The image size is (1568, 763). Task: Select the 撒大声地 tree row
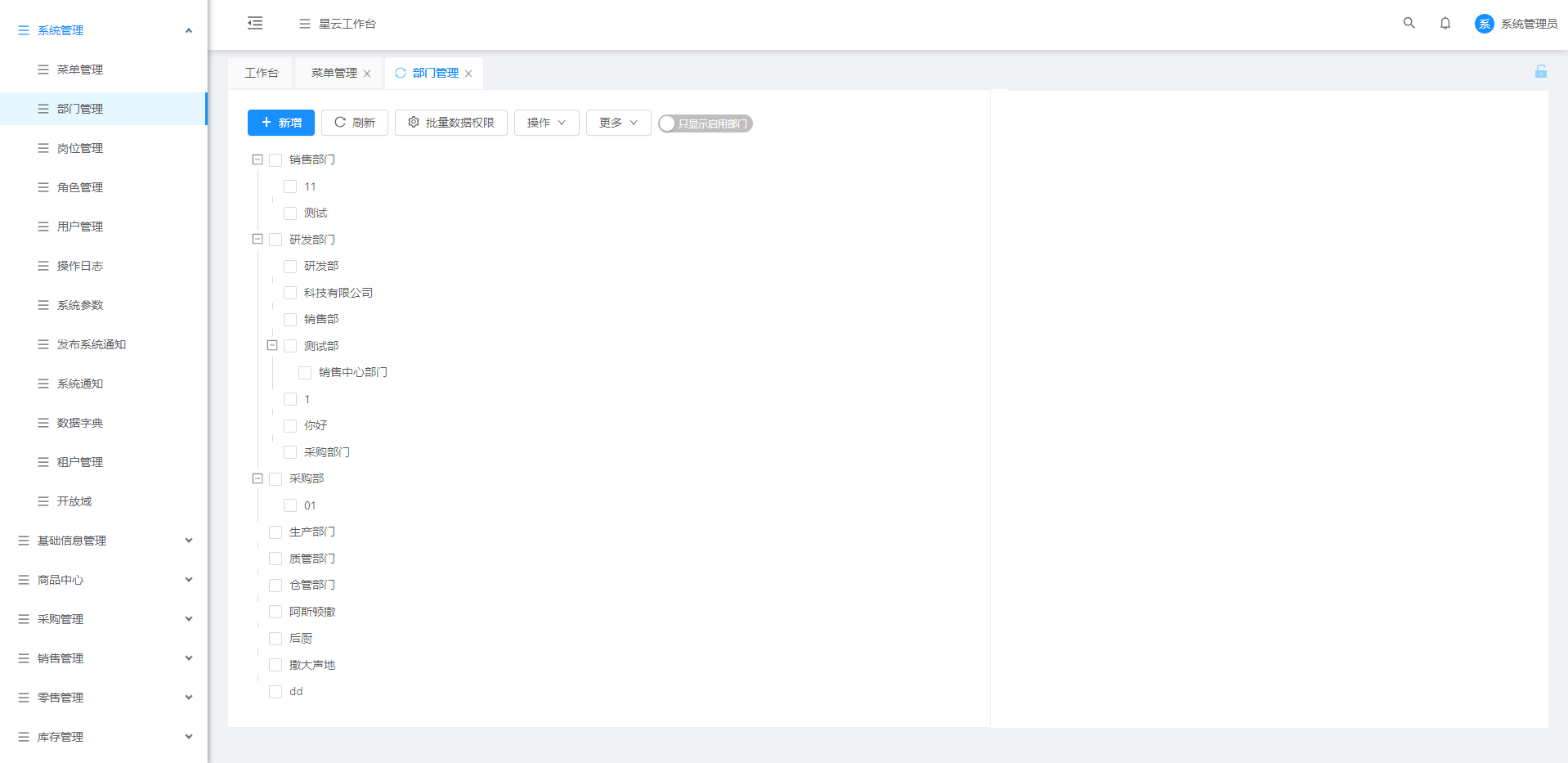coord(312,665)
